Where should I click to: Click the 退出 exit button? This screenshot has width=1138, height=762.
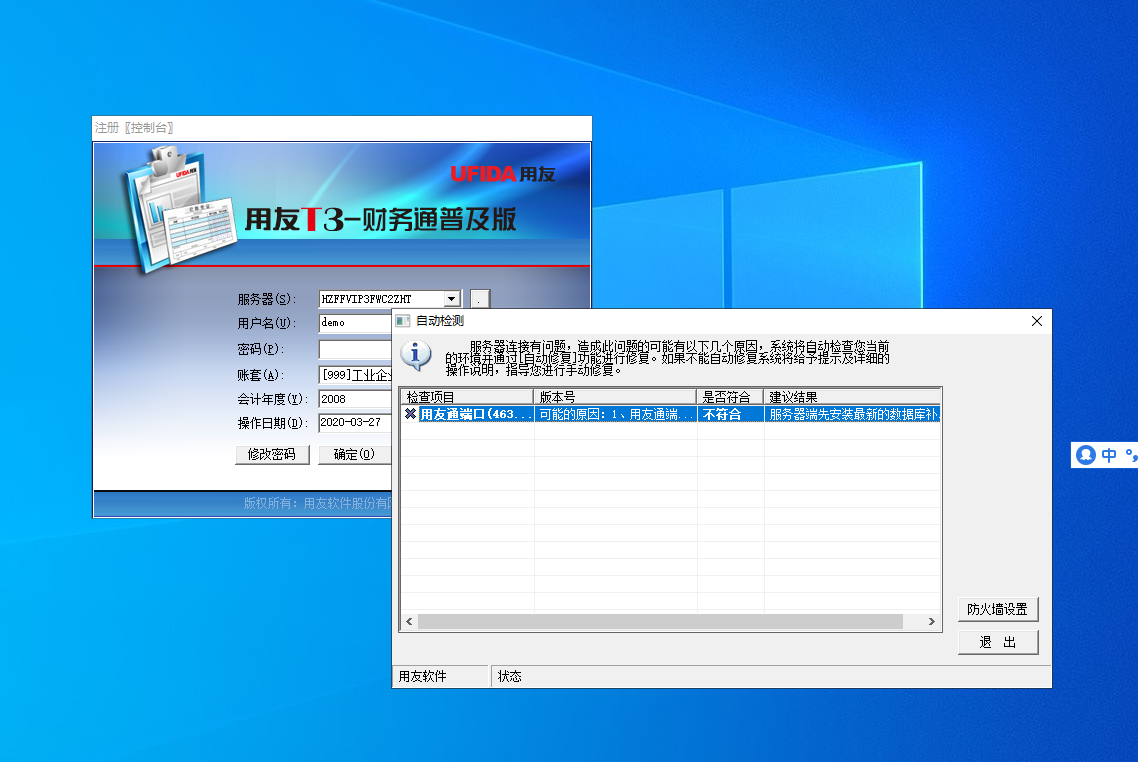click(998, 642)
